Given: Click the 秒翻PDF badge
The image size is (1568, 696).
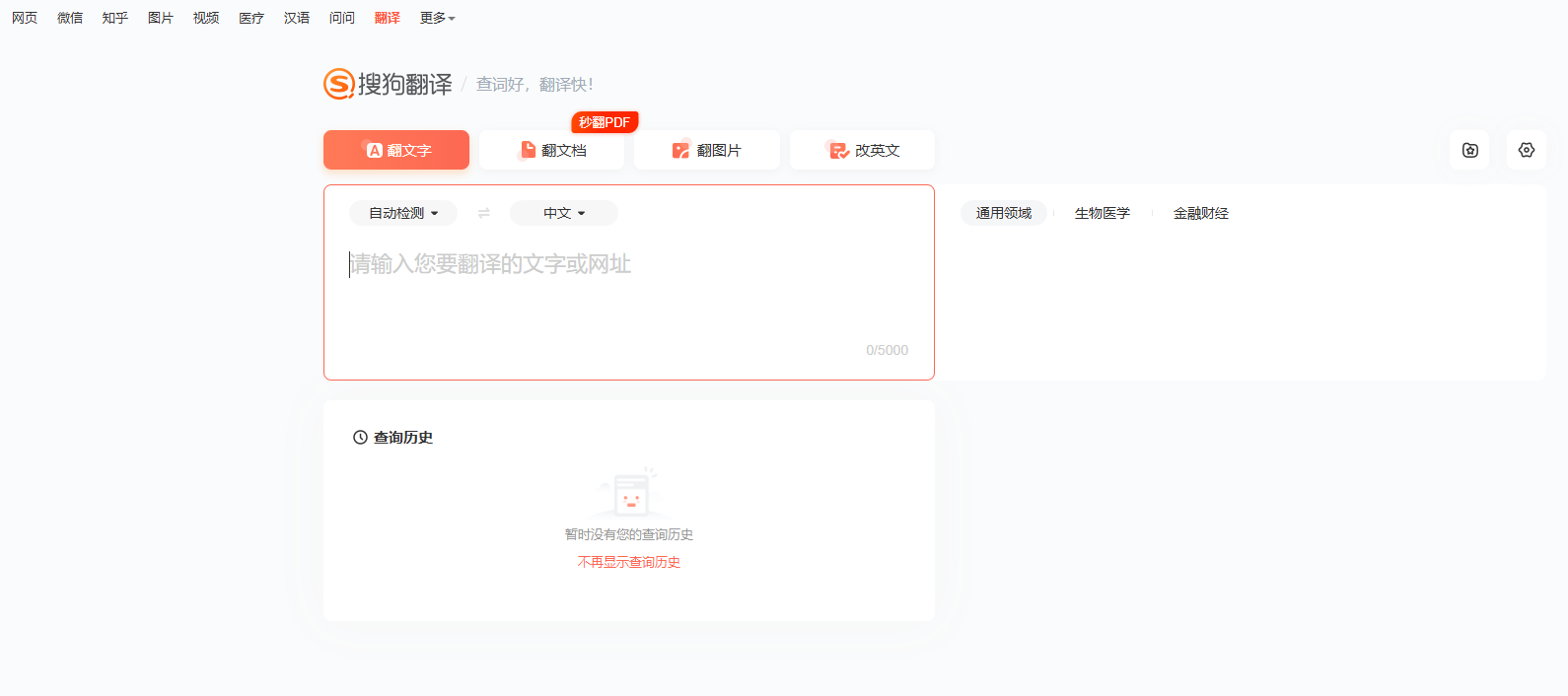Looking at the screenshot, I should pyautogui.click(x=605, y=122).
